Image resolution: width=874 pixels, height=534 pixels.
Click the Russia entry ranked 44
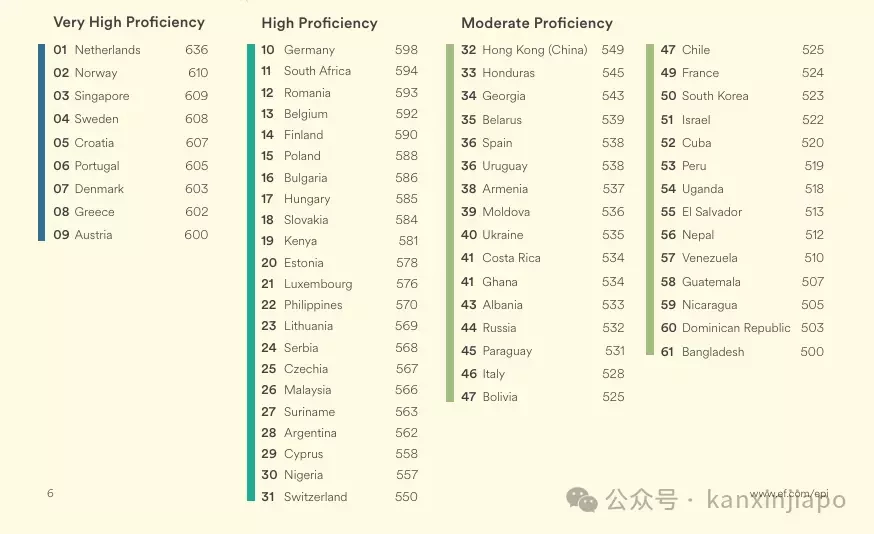click(542, 328)
